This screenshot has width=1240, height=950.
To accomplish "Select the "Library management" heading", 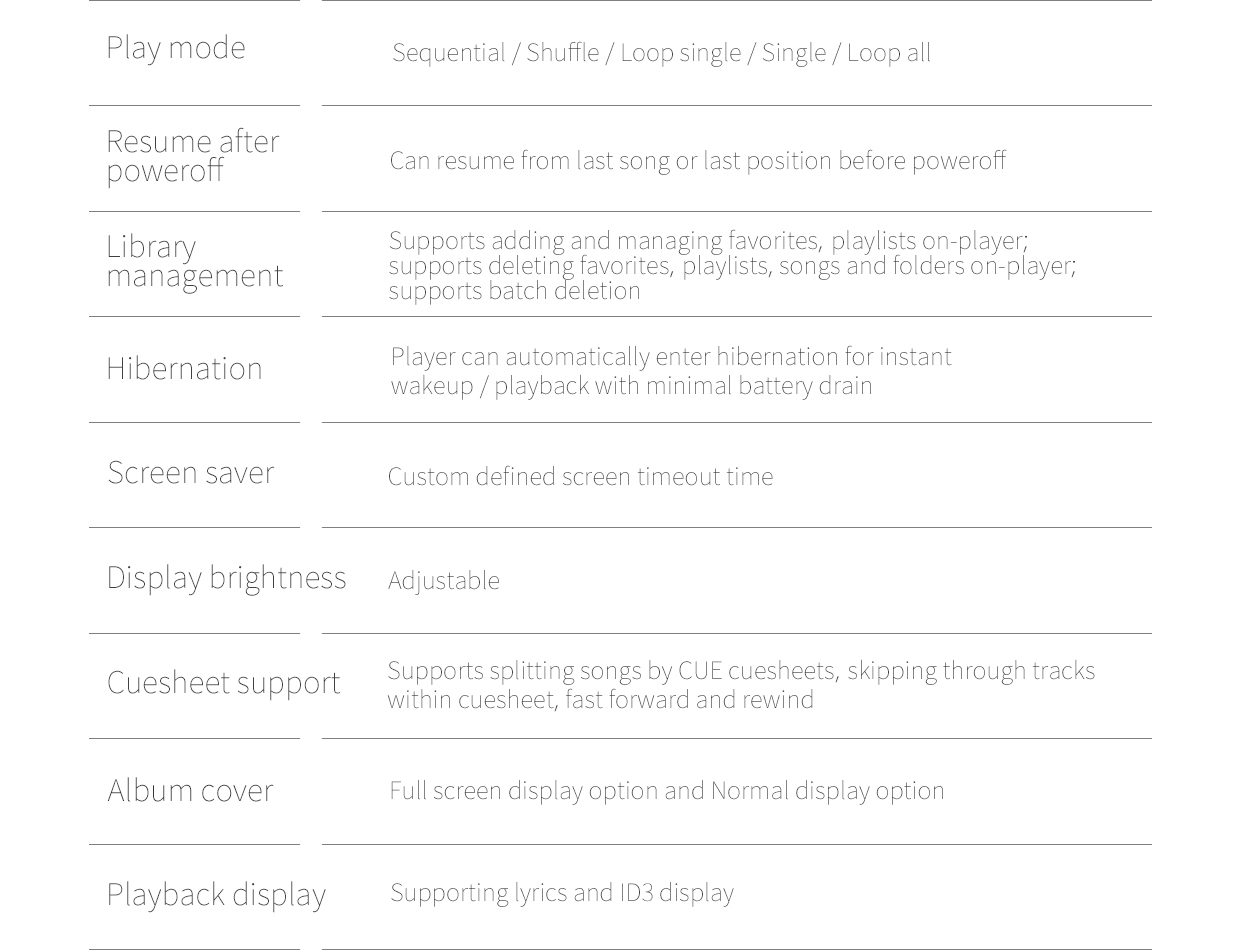I will (x=194, y=260).
